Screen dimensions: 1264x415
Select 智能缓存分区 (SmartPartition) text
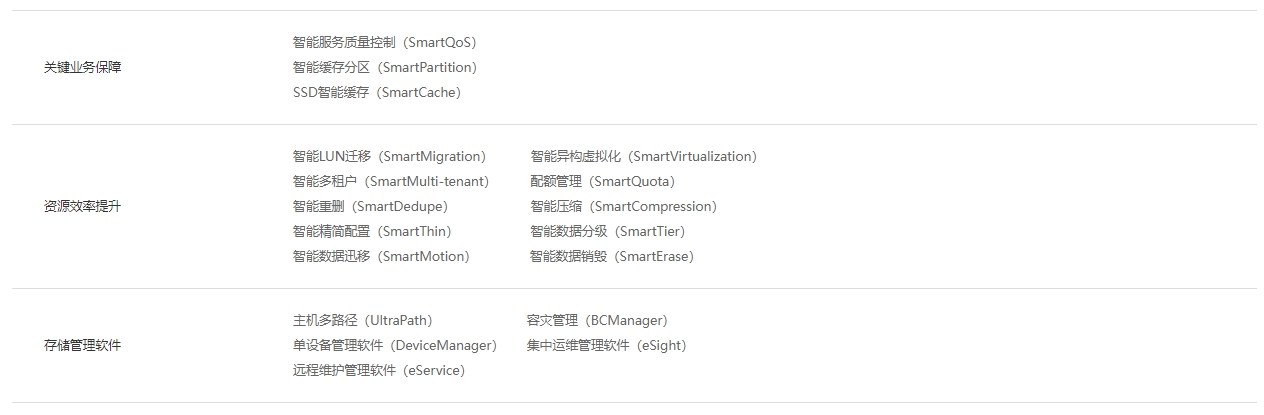point(385,68)
